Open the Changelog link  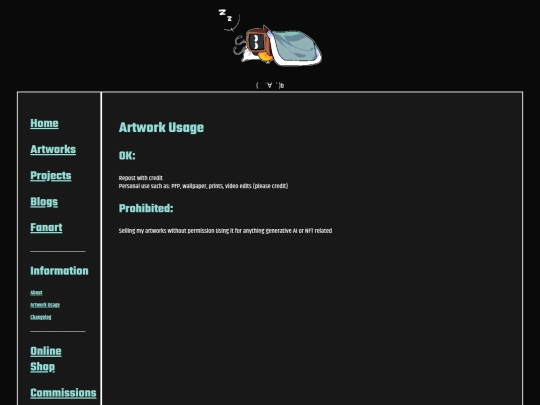pyautogui.click(x=41, y=317)
